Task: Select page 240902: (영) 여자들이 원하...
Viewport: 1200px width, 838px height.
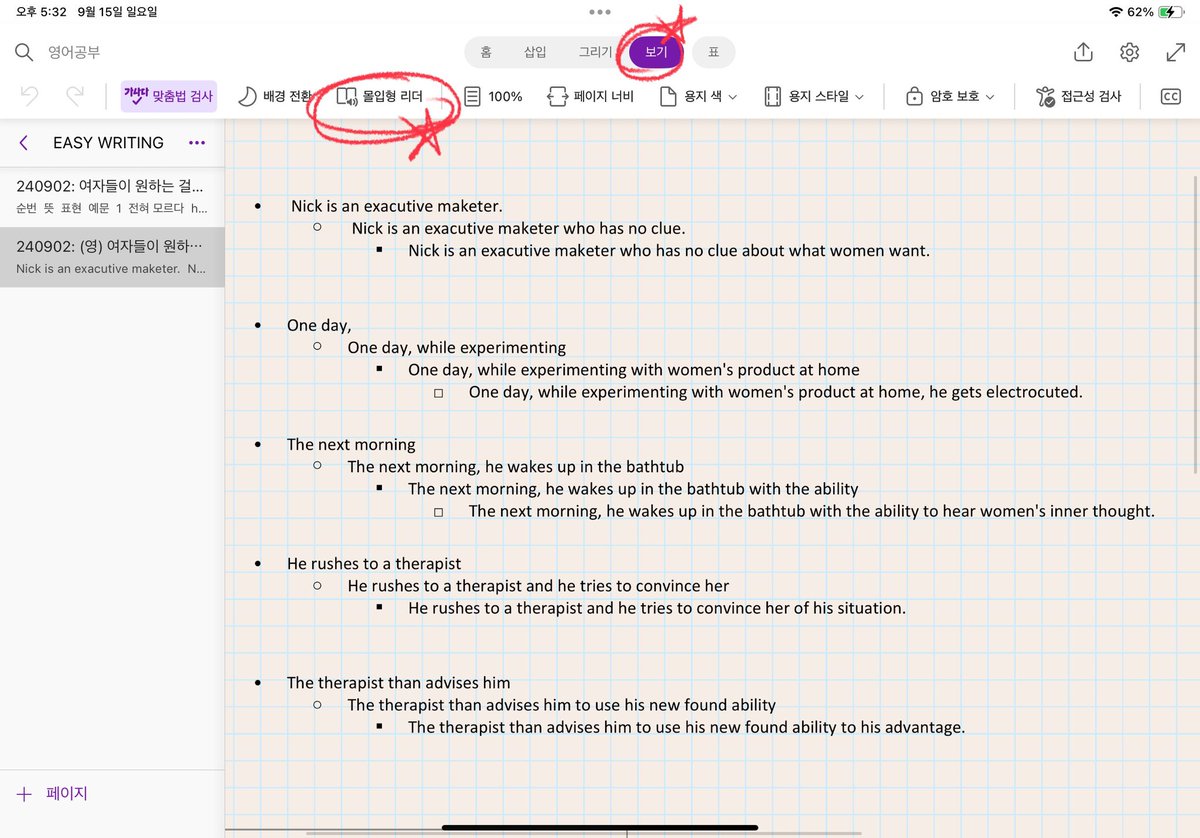Action: coord(112,257)
